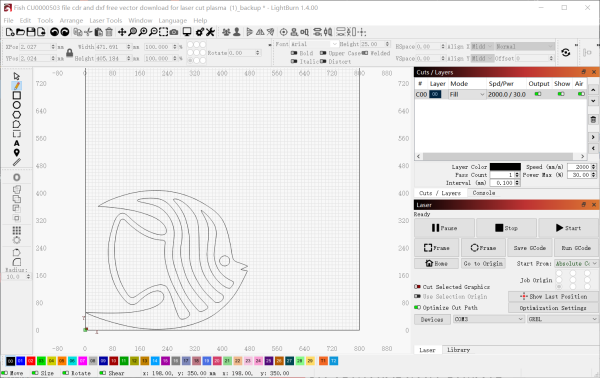Click the Optimization Settings button
Image resolution: width=600 pixels, height=378 pixels.
tap(553, 308)
